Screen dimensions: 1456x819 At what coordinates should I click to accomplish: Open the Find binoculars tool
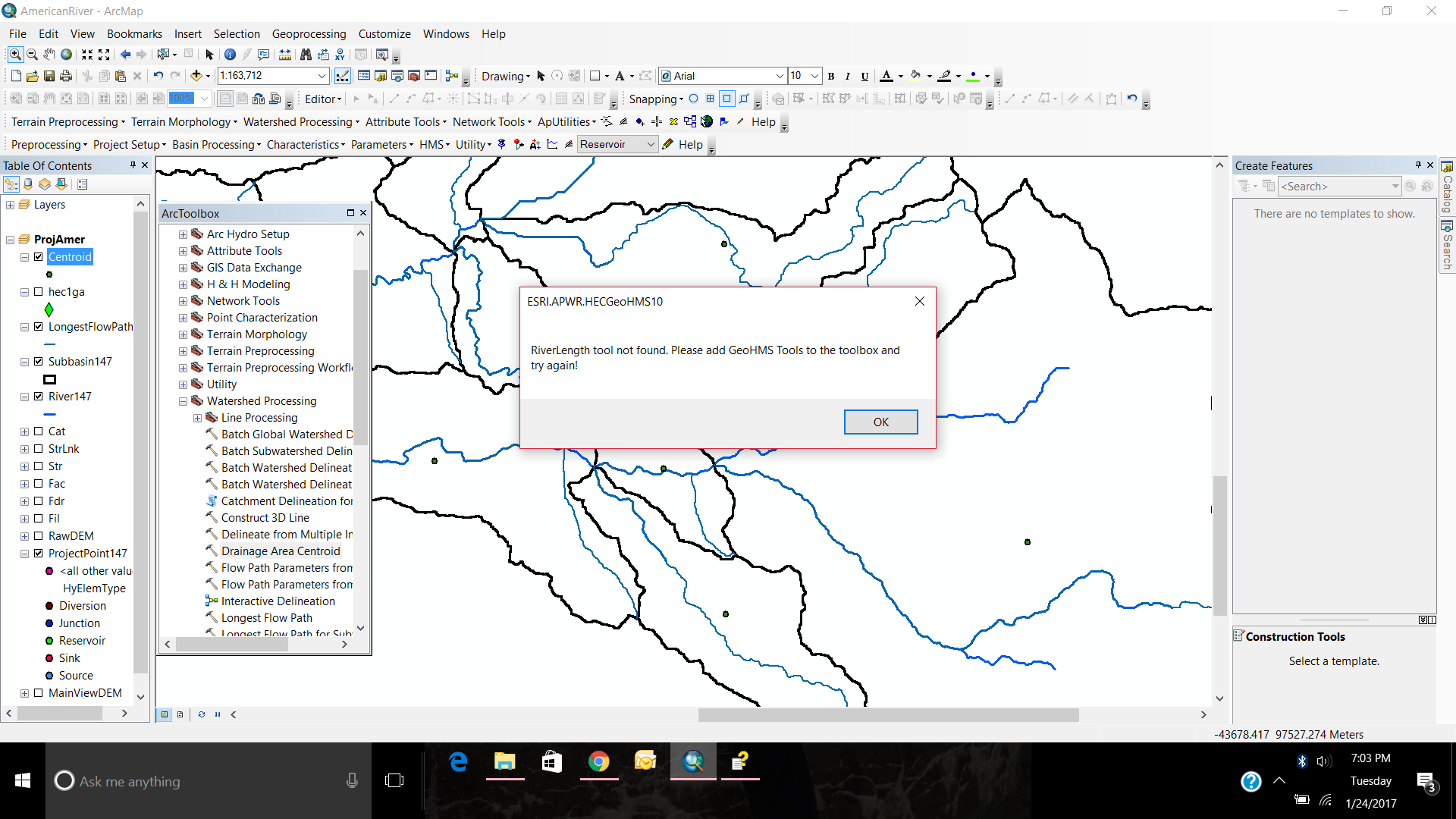pyautogui.click(x=306, y=55)
